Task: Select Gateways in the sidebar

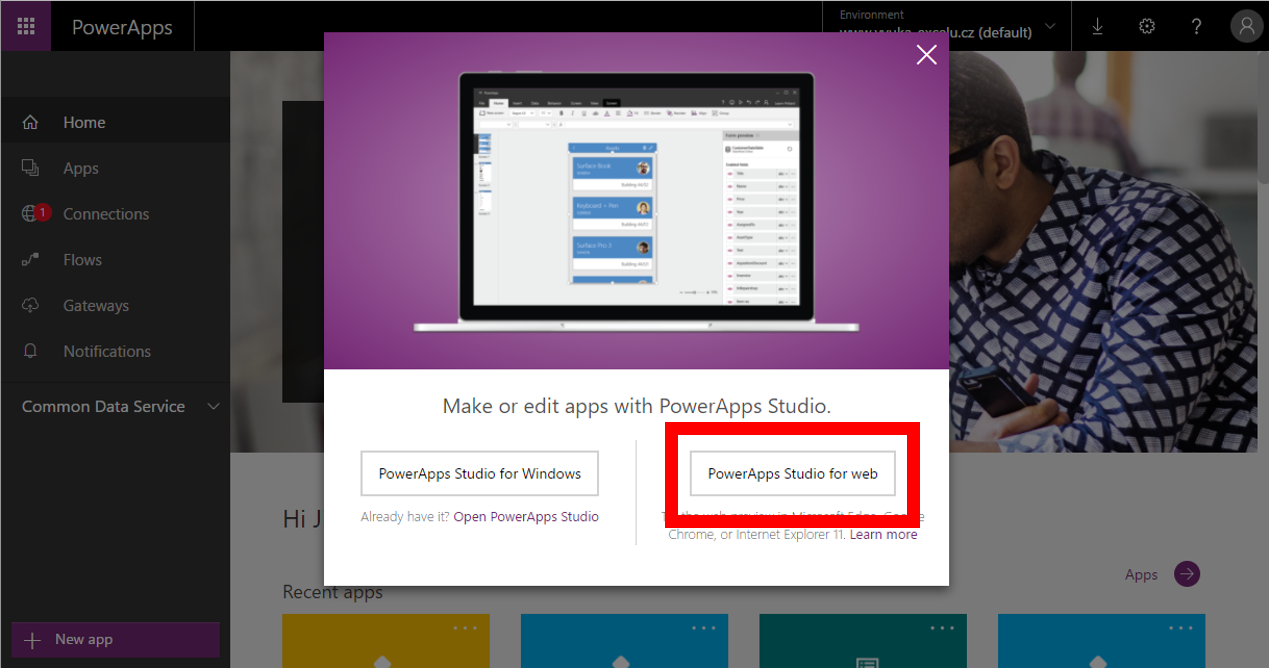Action: click(115, 306)
